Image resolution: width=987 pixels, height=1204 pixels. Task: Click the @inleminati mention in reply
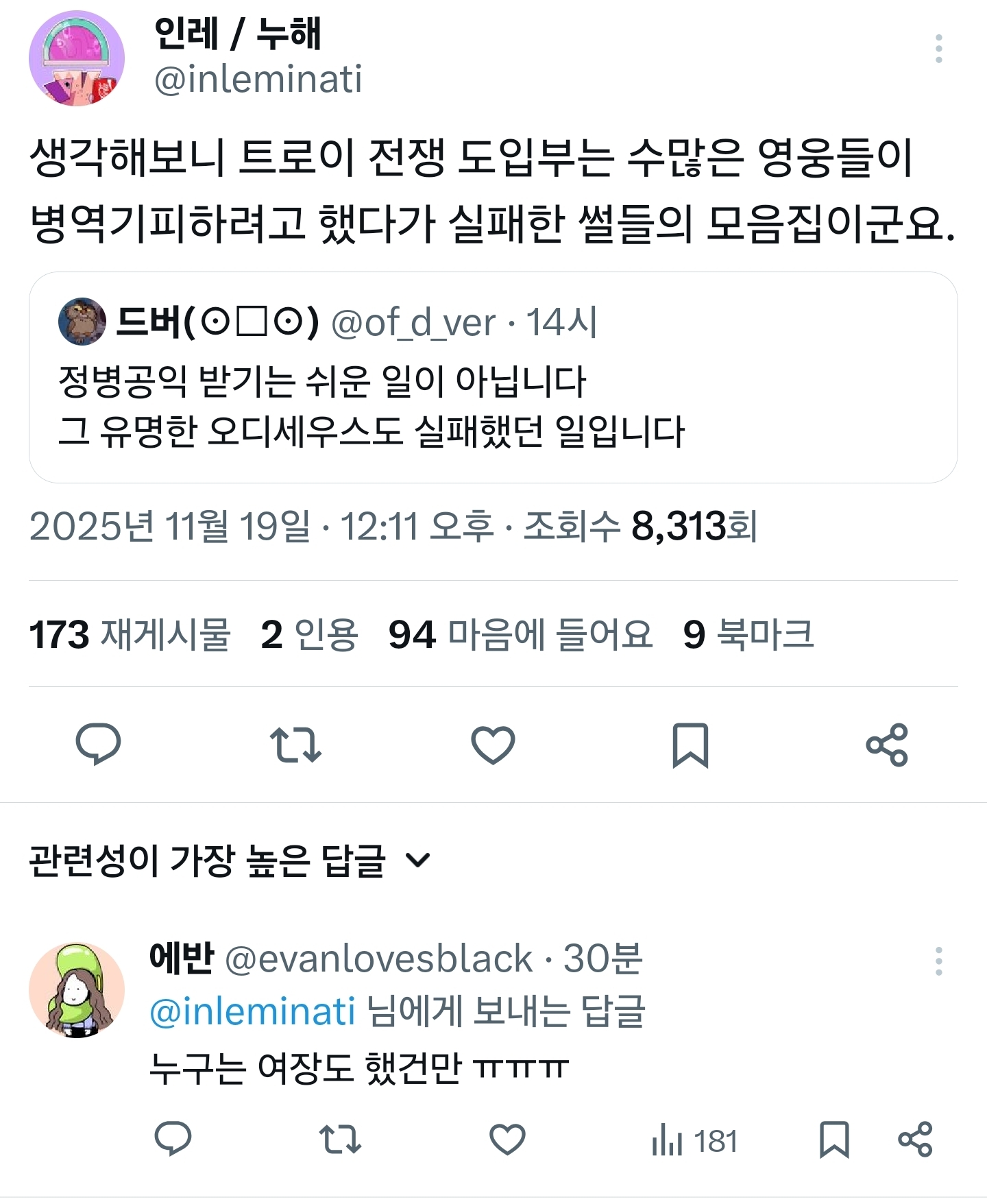(x=252, y=1012)
